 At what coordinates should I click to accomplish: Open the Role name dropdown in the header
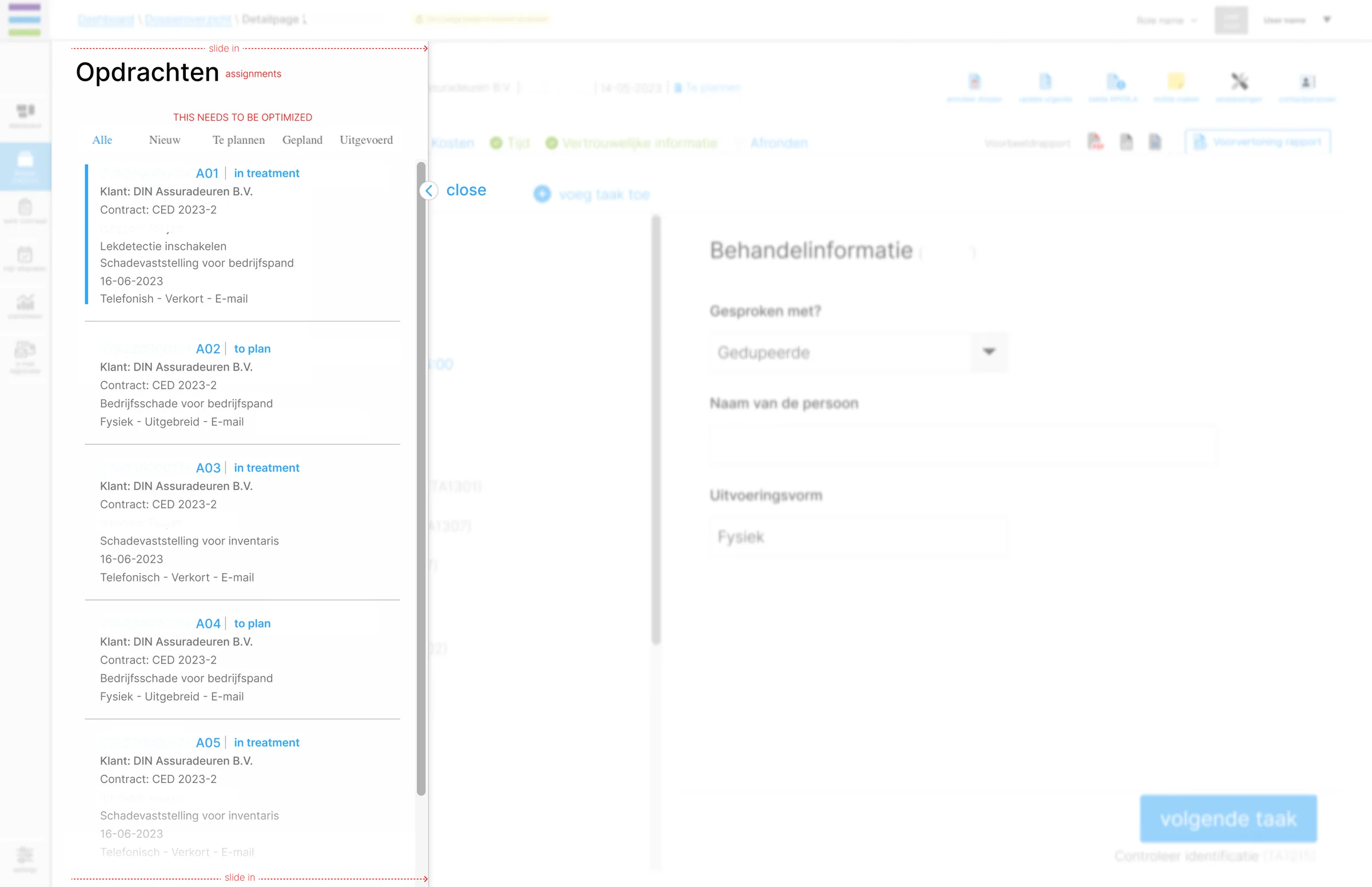tap(1166, 20)
